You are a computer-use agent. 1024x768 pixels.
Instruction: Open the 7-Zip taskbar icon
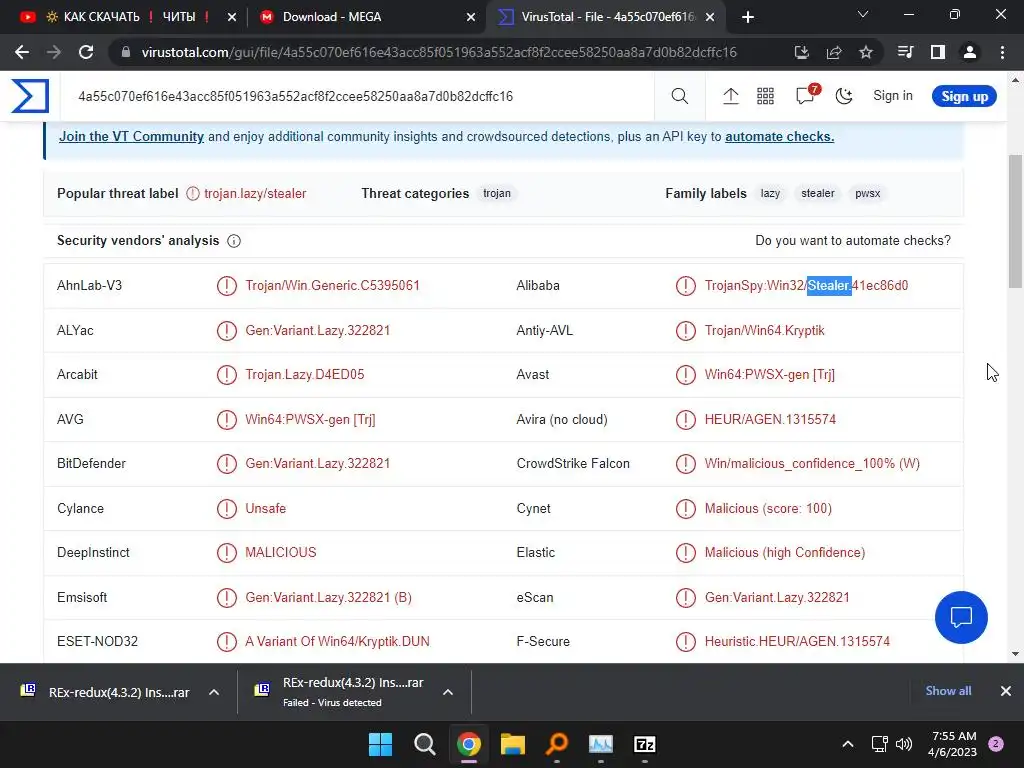(645, 744)
